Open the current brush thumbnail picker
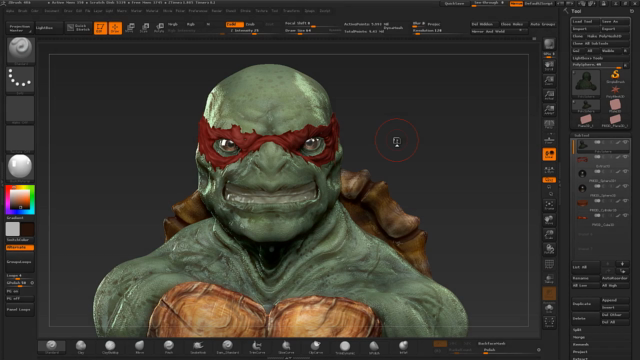 [x=20, y=50]
